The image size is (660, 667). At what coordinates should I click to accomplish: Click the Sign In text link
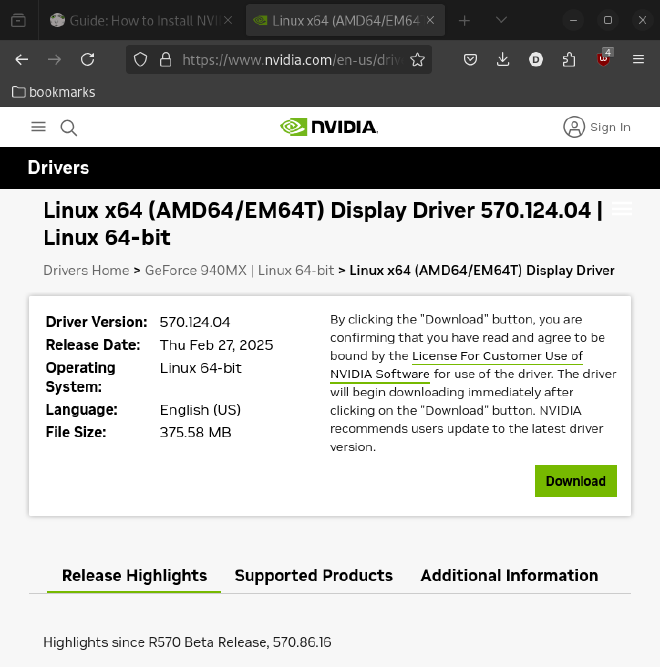[610, 127]
